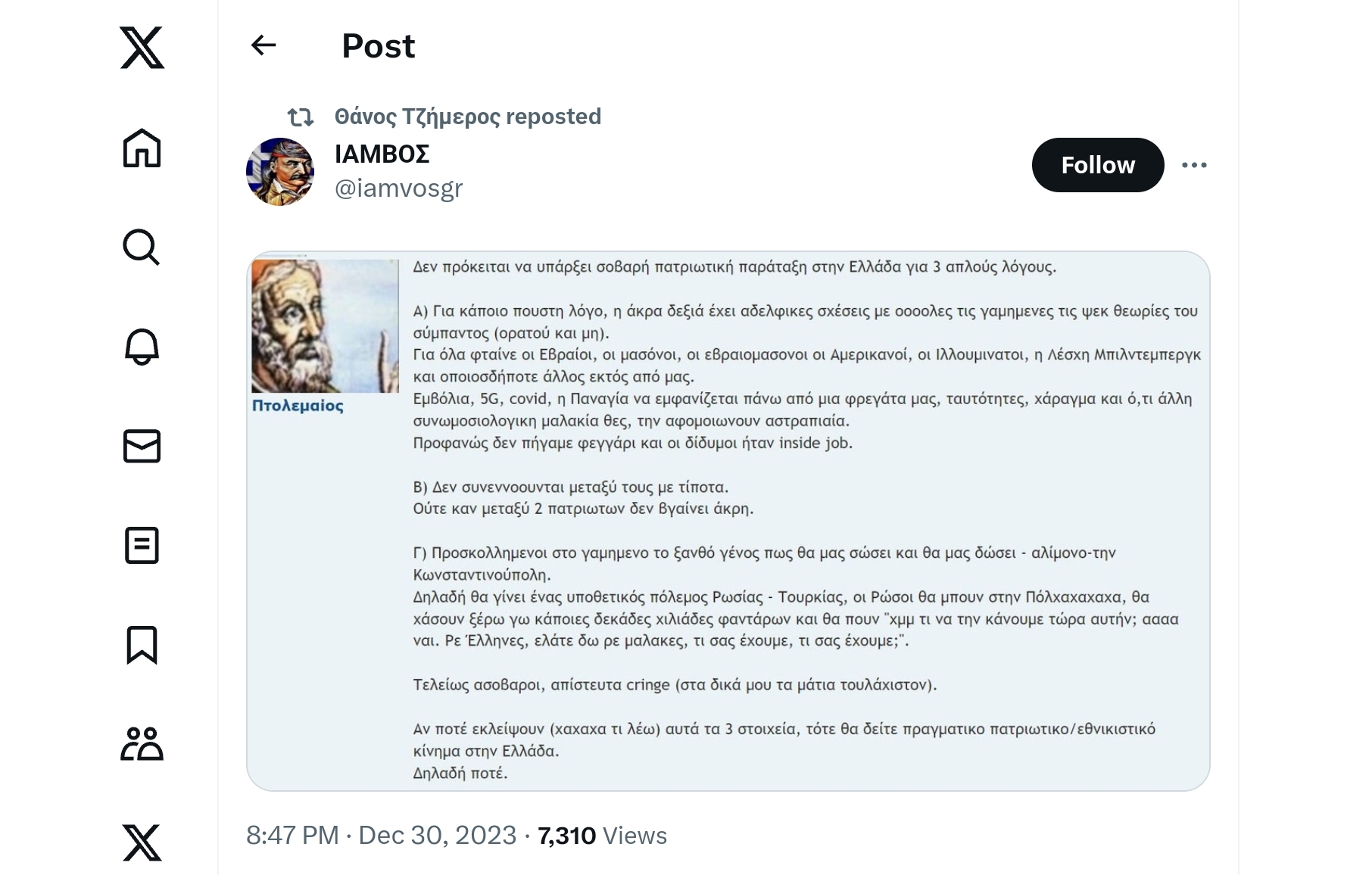Go to Home via house icon
This screenshot has width=1372, height=875.
[x=142, y=148]
